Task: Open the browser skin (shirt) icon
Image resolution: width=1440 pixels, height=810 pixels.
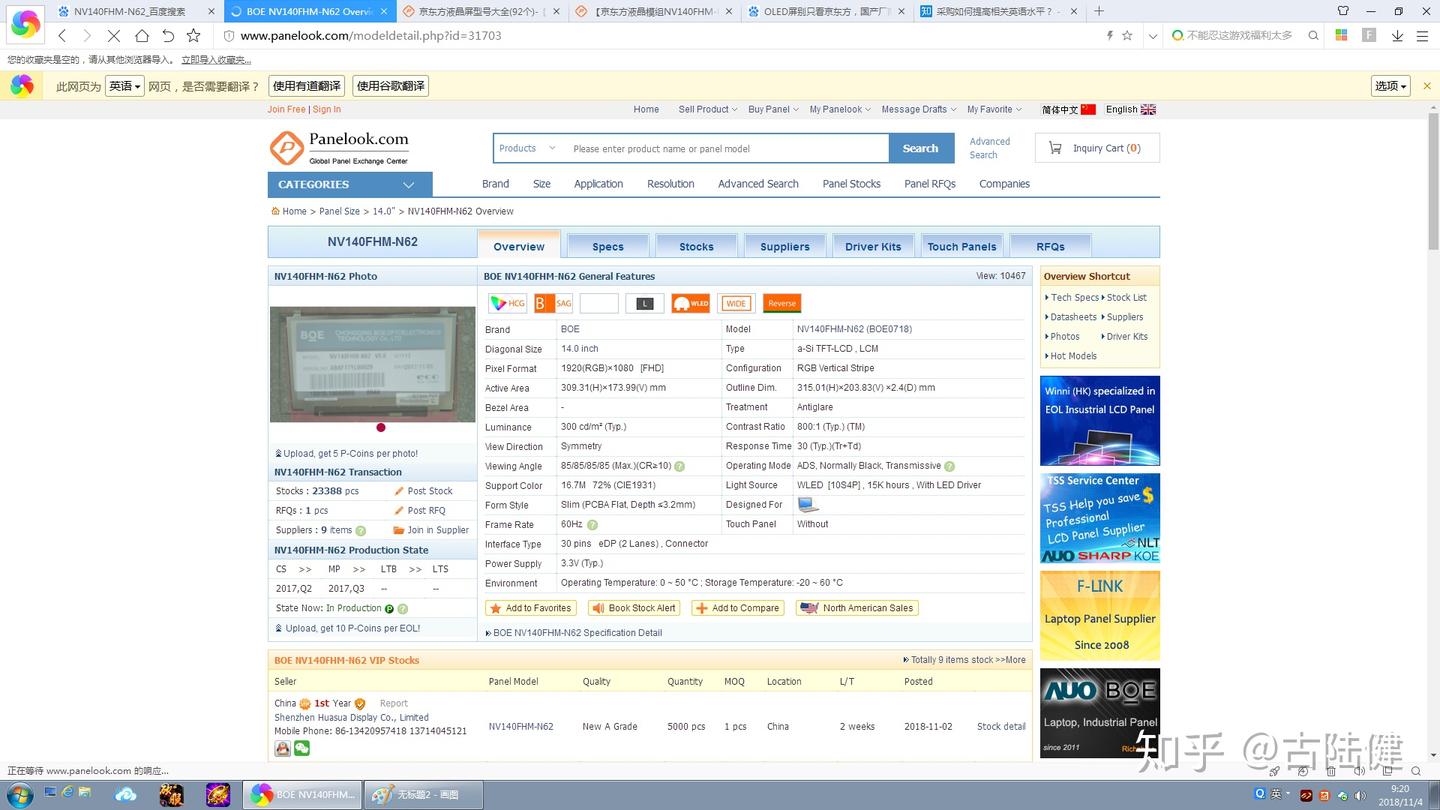Action: click(1343, 11)
